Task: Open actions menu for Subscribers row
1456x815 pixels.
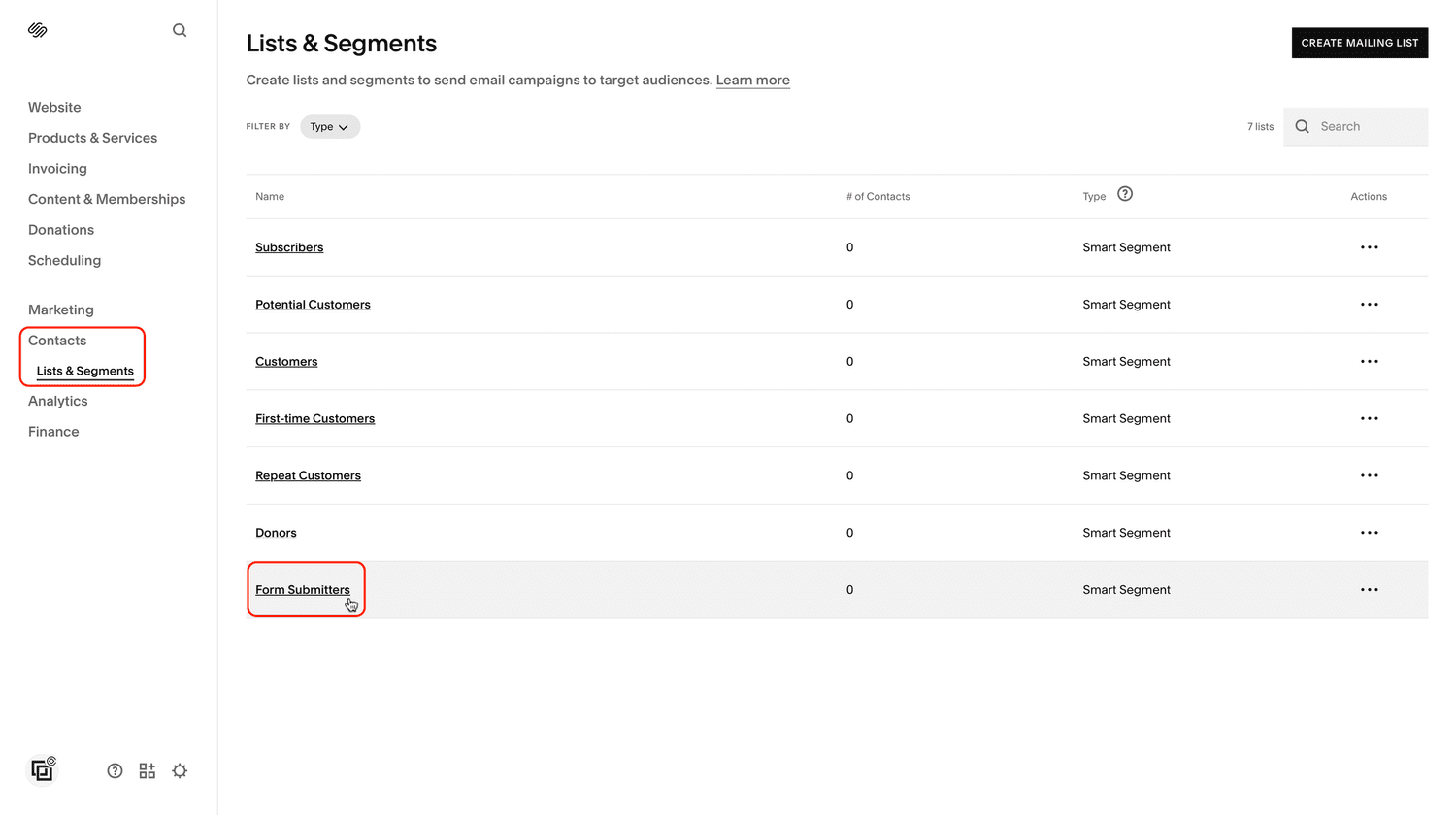Action: pyautogui.click(x=1370, y=247)
